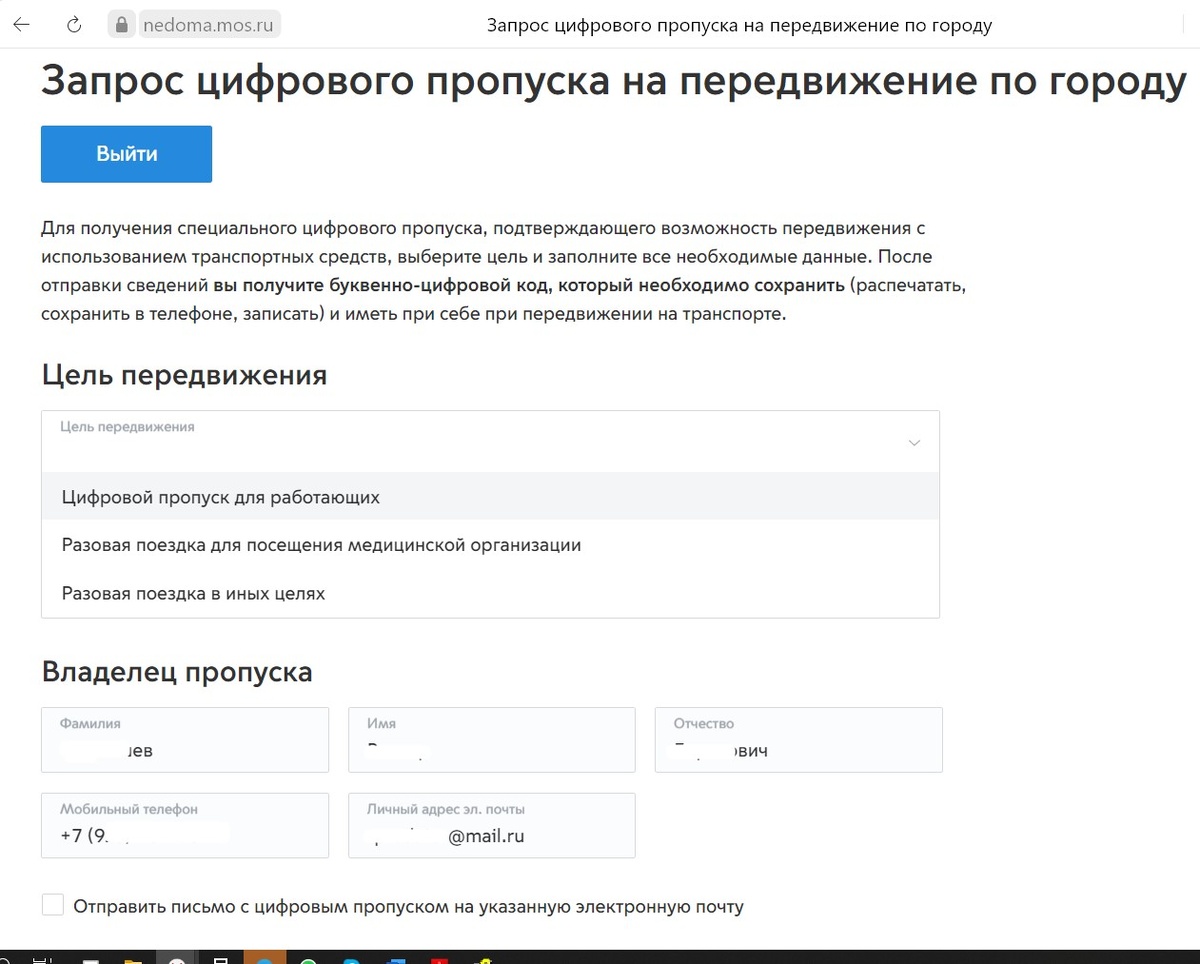Open Telegram from the taskbar
This screenshot has width=1200, height=964.
(x=351, y=958)
